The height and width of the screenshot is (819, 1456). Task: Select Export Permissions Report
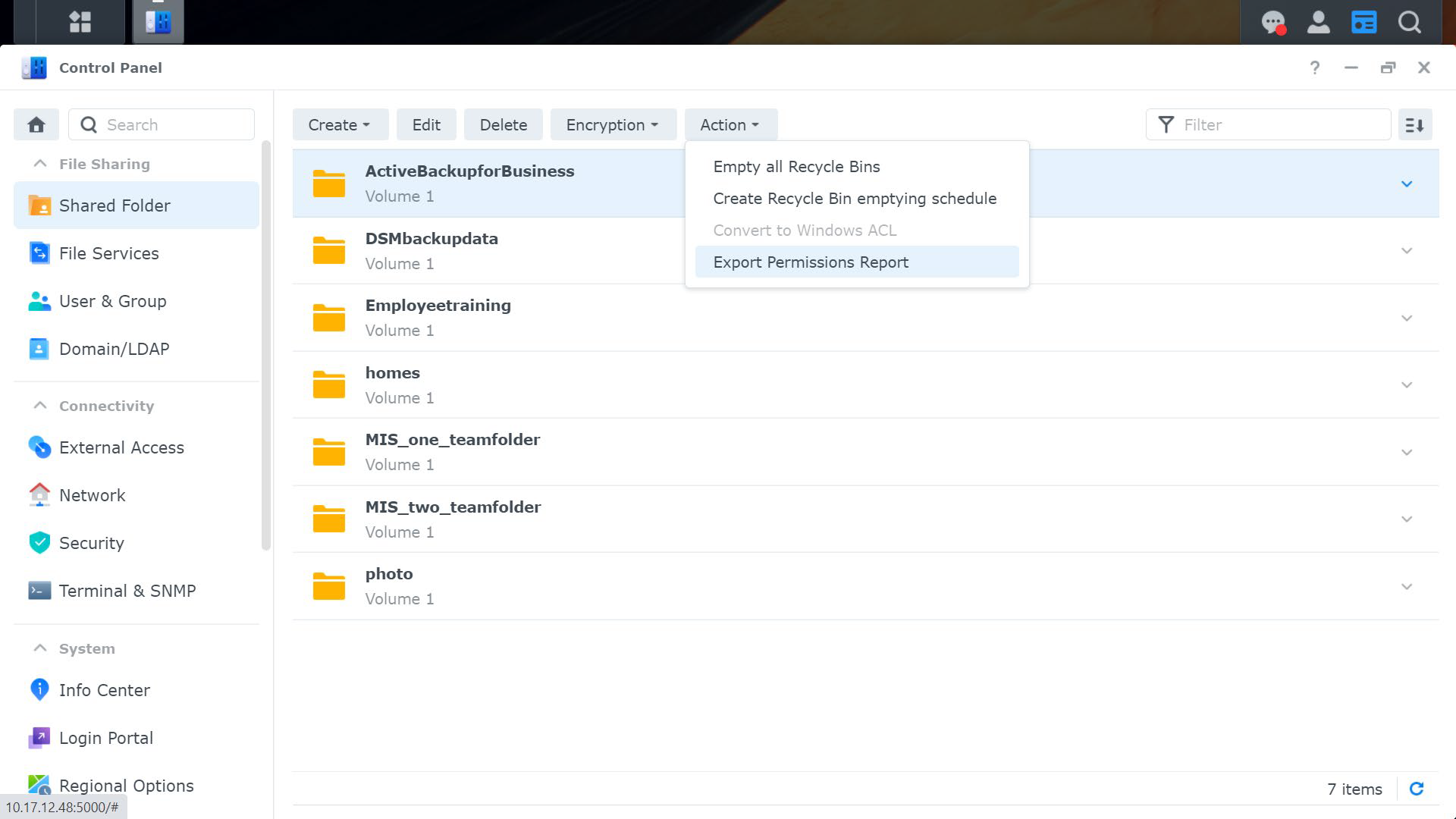point(811,262)
